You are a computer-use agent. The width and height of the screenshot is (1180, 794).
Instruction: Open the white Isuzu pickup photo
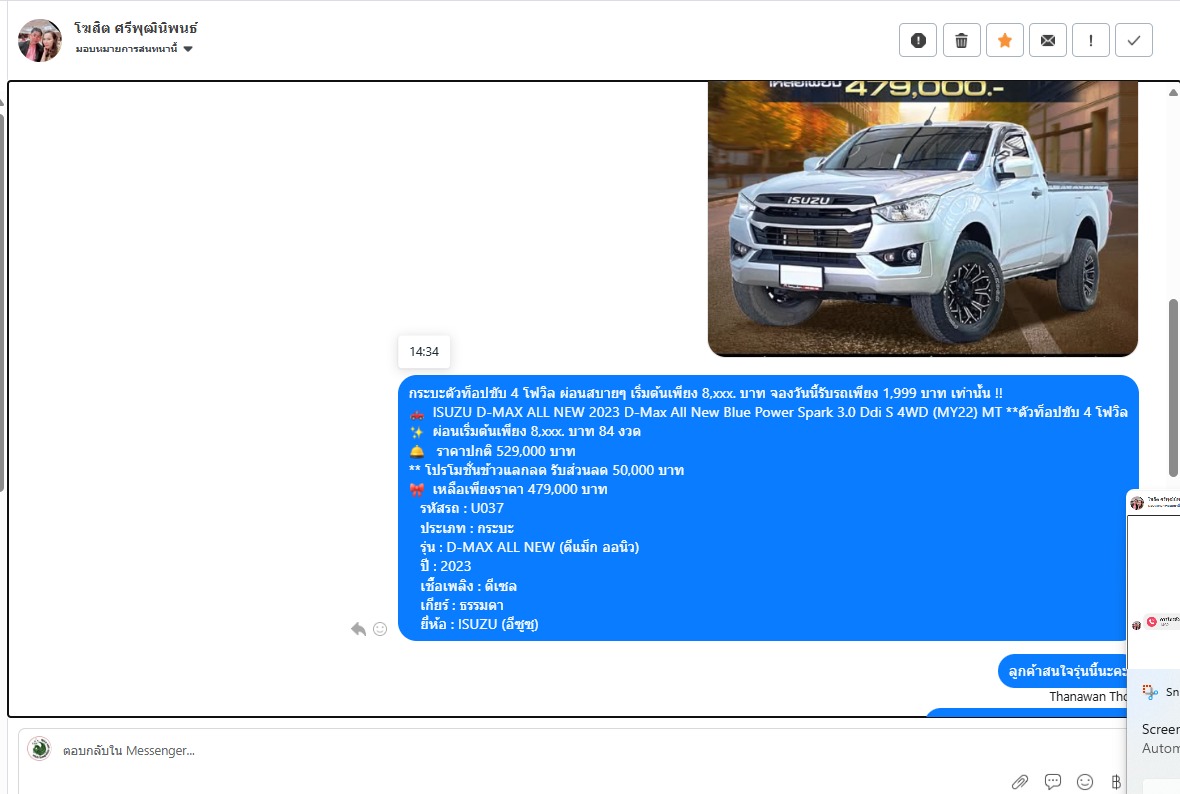pyautogui.click(x=923, y=218)
